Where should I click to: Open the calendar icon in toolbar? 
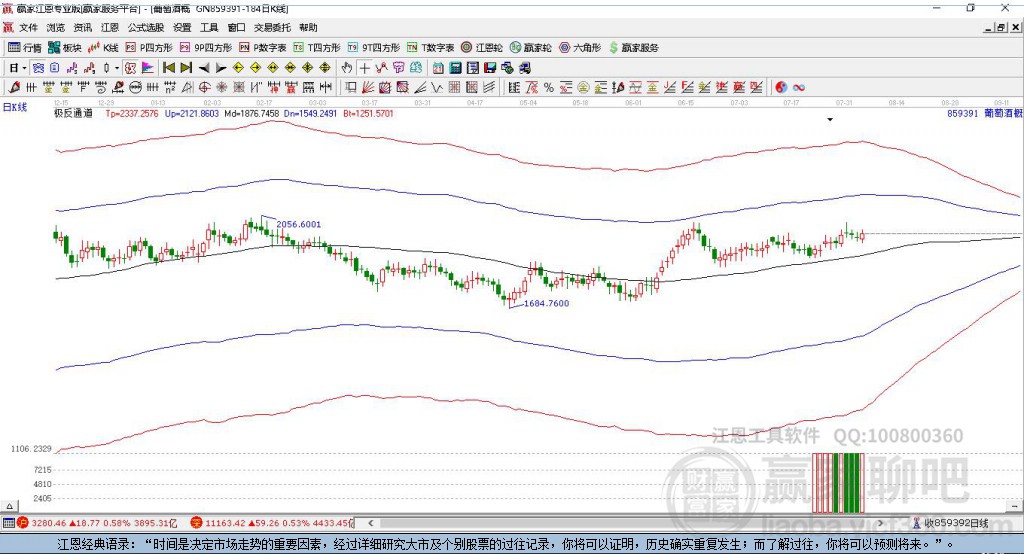438,68
